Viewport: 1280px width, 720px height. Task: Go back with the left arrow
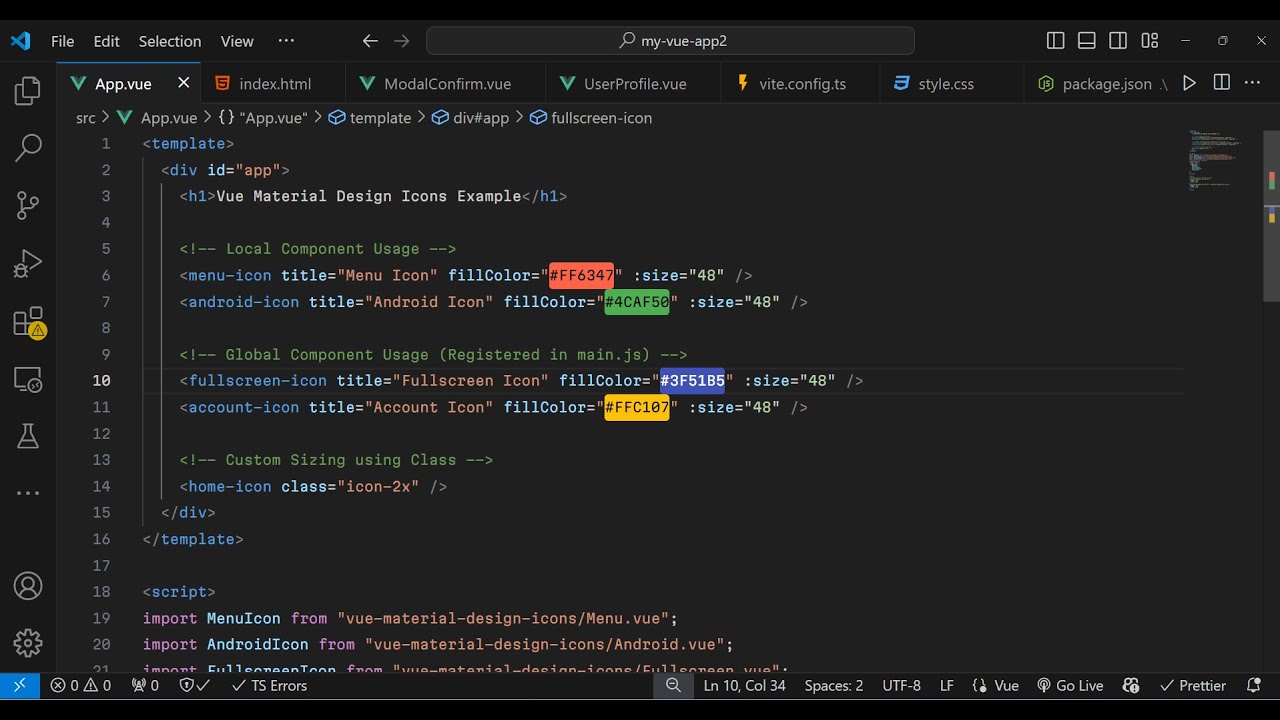[x=370, y=41]
